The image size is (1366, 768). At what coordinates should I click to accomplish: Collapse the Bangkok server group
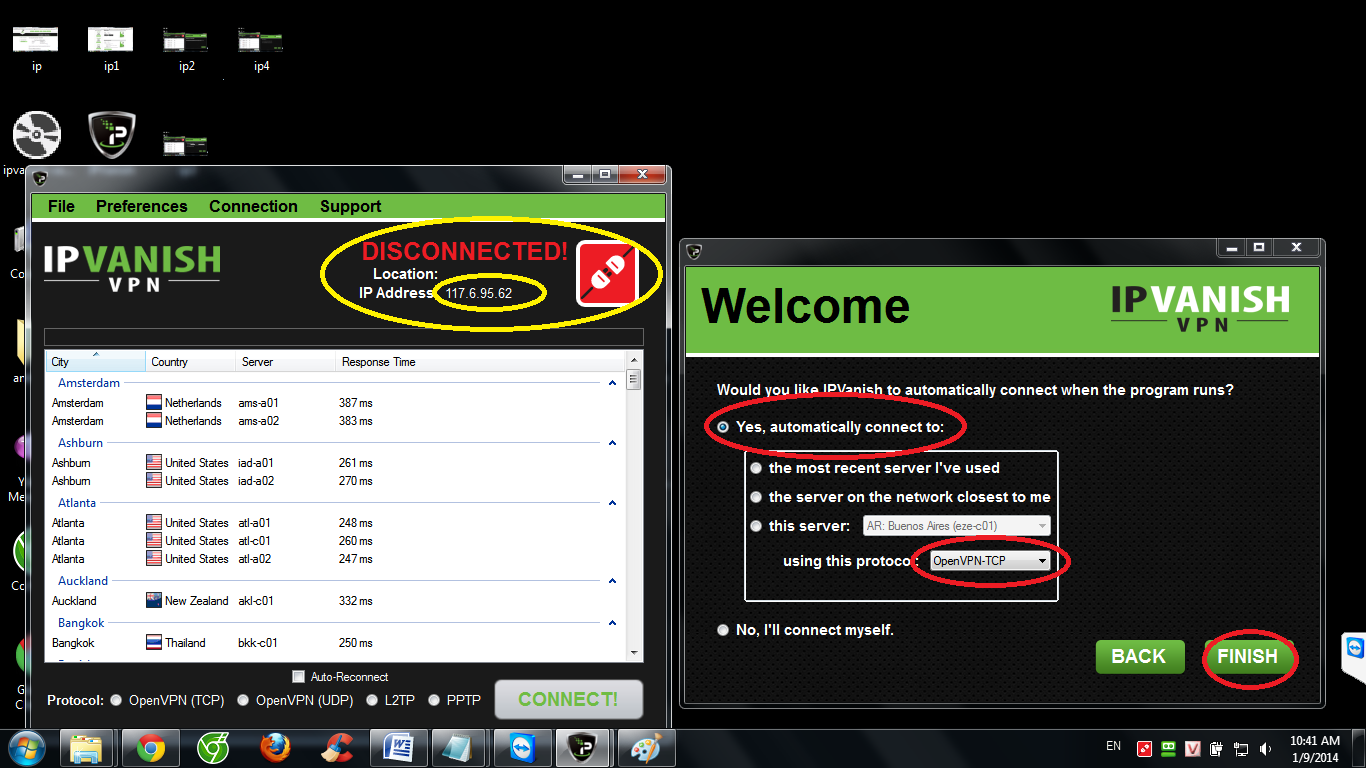click(613, 623)
